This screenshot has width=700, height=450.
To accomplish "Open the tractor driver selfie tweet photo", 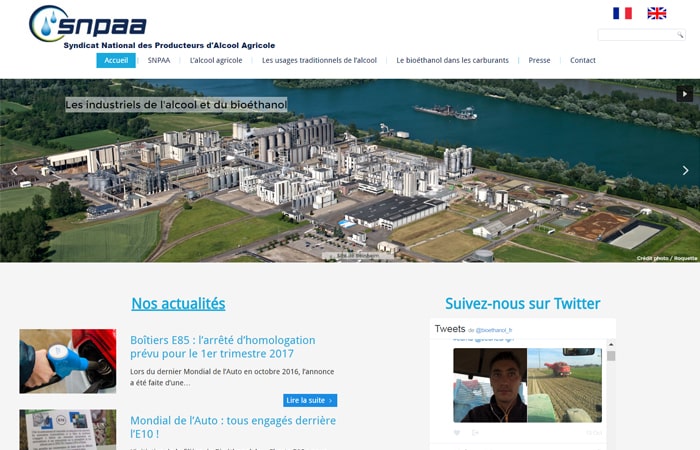I will [490, 385].
